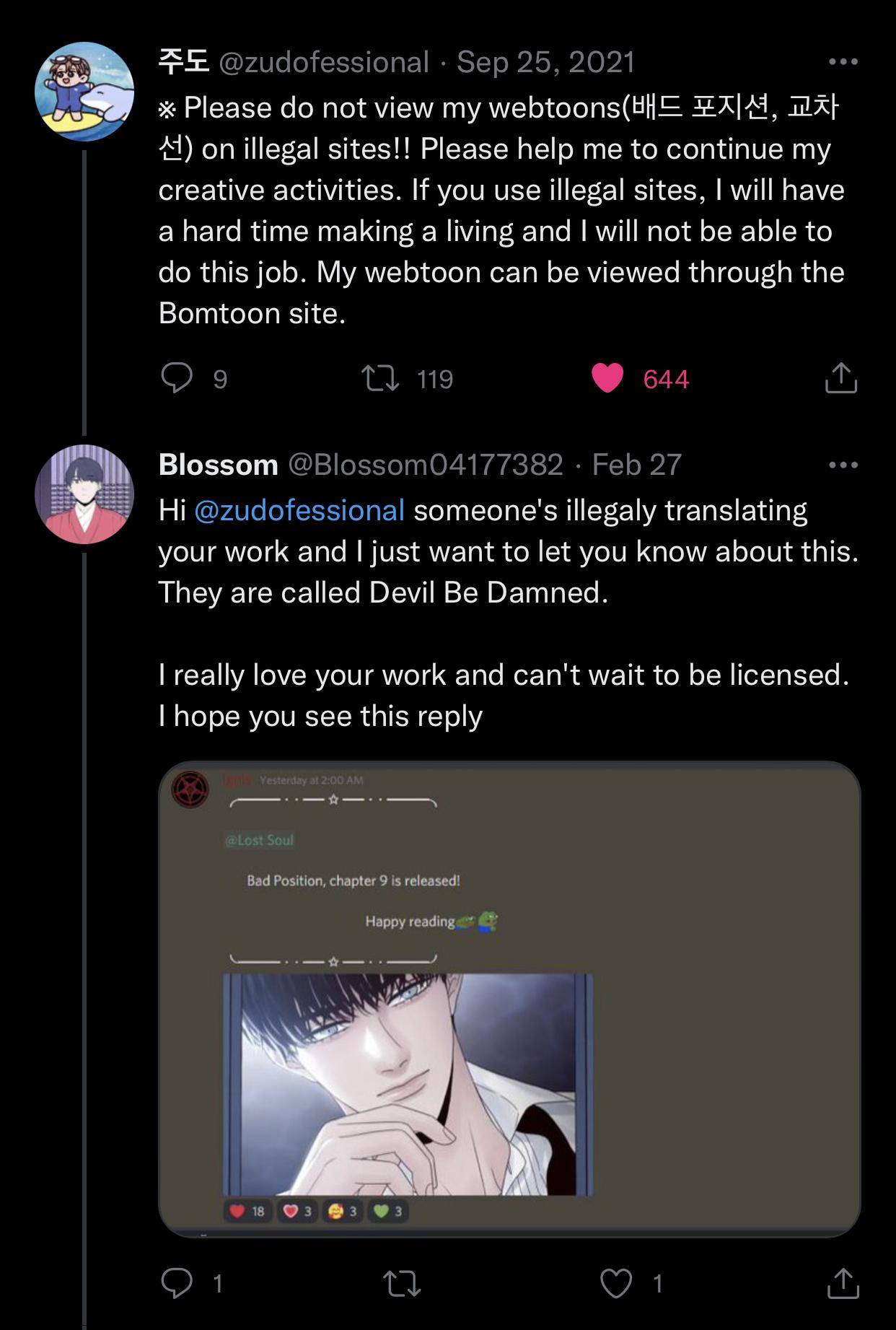Viewport: 896px width, 1330px height.
Task: Open the first tweet author's profile avatar
Action: [84, 91]
